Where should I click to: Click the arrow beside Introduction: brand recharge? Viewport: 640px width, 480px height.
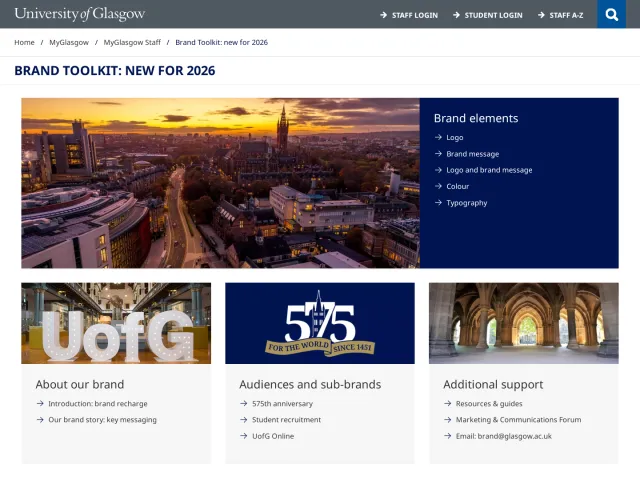tap(40, 403)
